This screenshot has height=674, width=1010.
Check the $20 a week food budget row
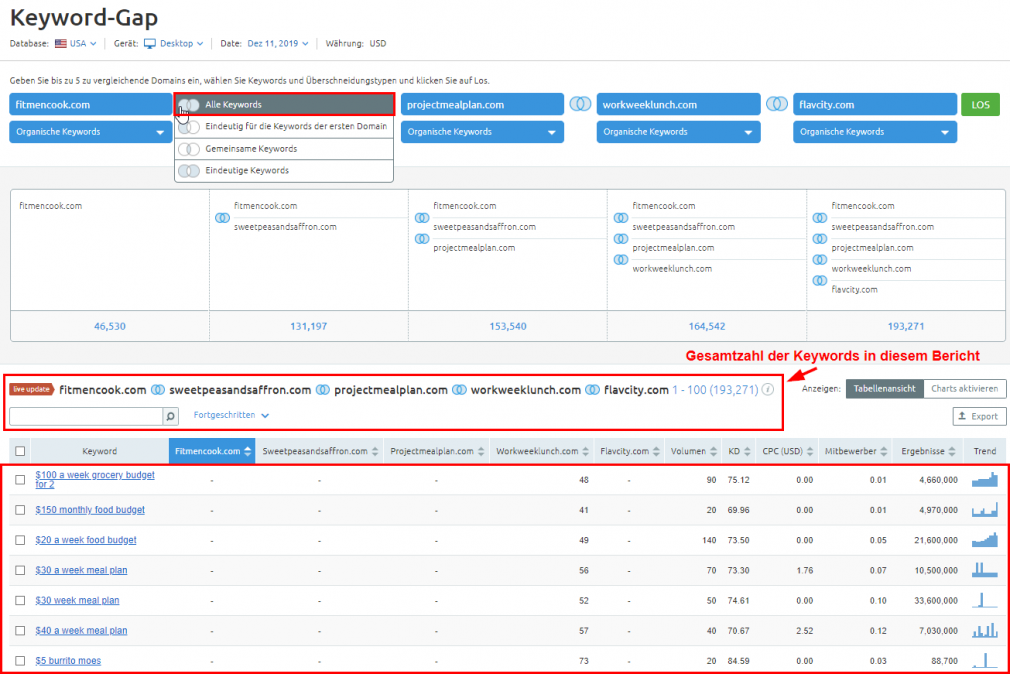point(20,540)
